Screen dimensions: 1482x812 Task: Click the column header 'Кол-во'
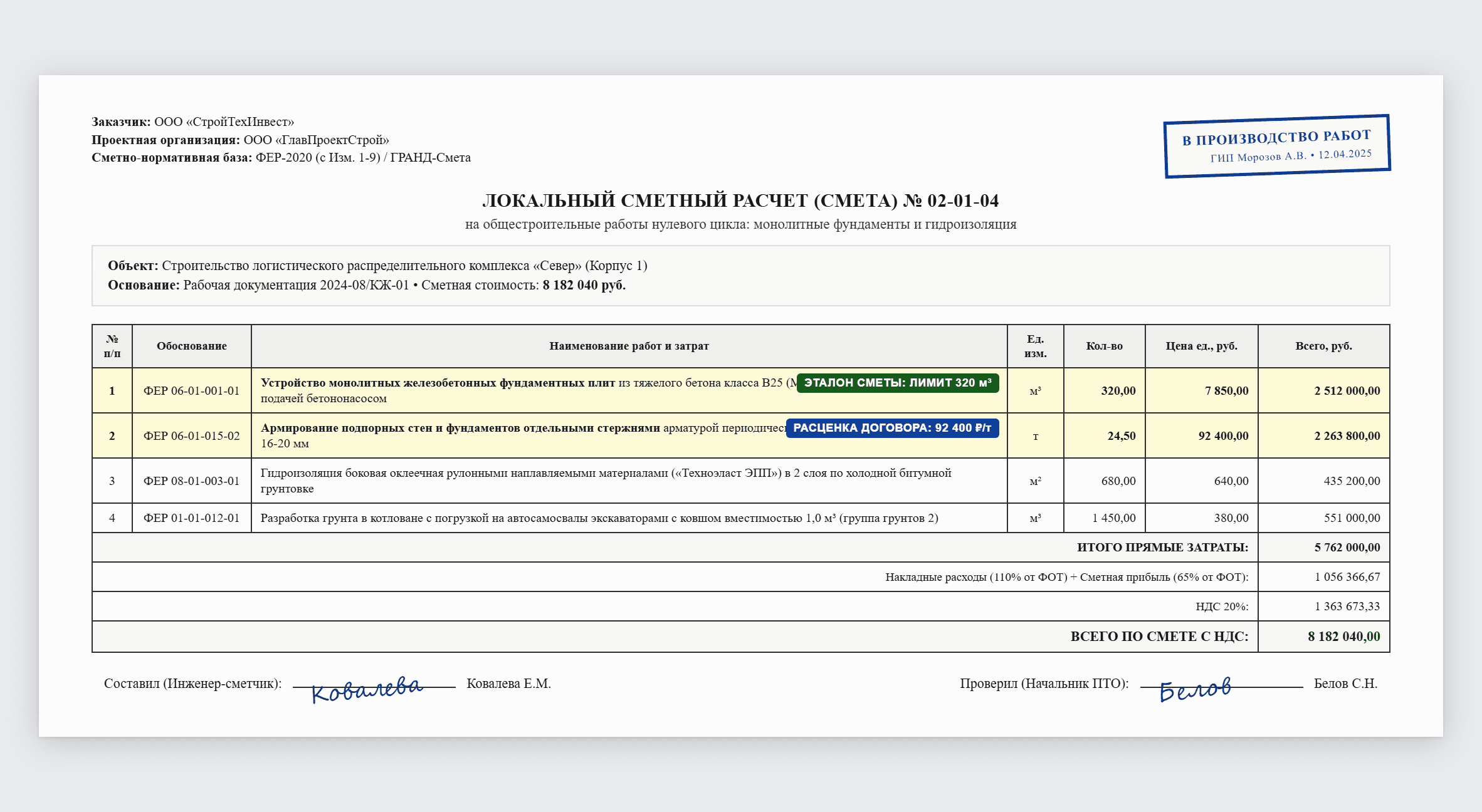pyautogui.click(x=1104, y=346)
